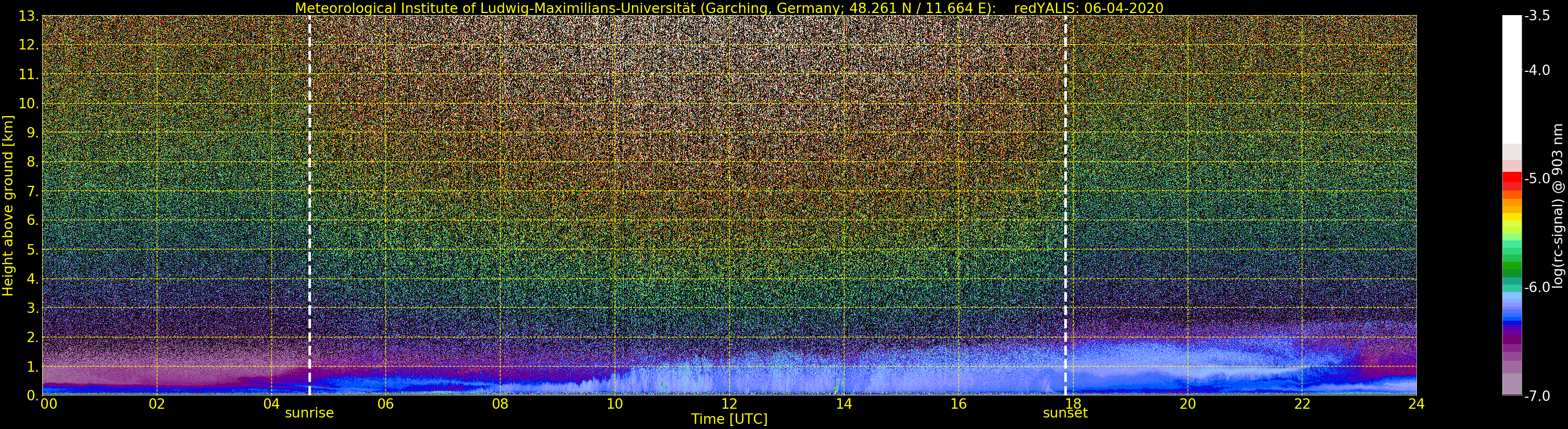Click the colorbar tick label '-3.5'
This screenshot has width=1568, height=429.
1538,17
